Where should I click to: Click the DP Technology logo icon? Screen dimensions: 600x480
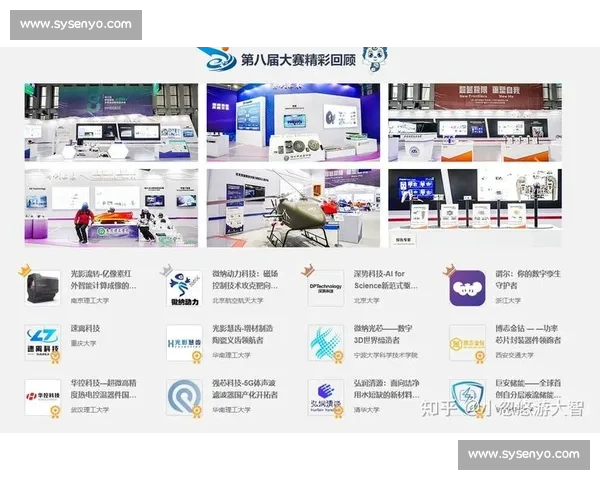[x=326, y=288]
